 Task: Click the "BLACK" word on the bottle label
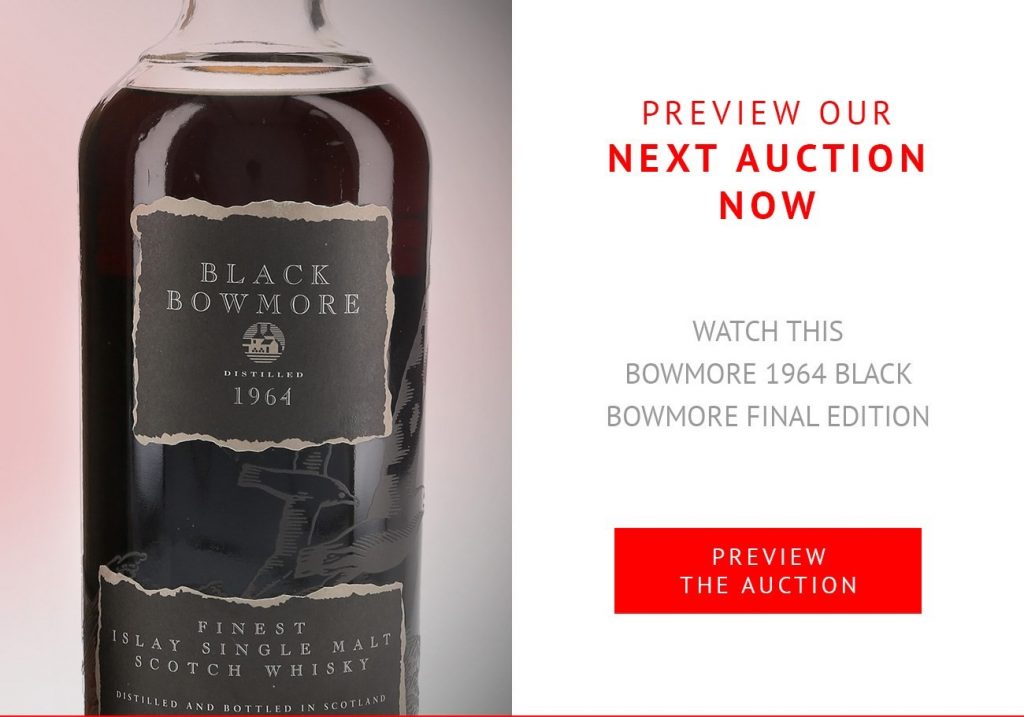coord(265,274)
